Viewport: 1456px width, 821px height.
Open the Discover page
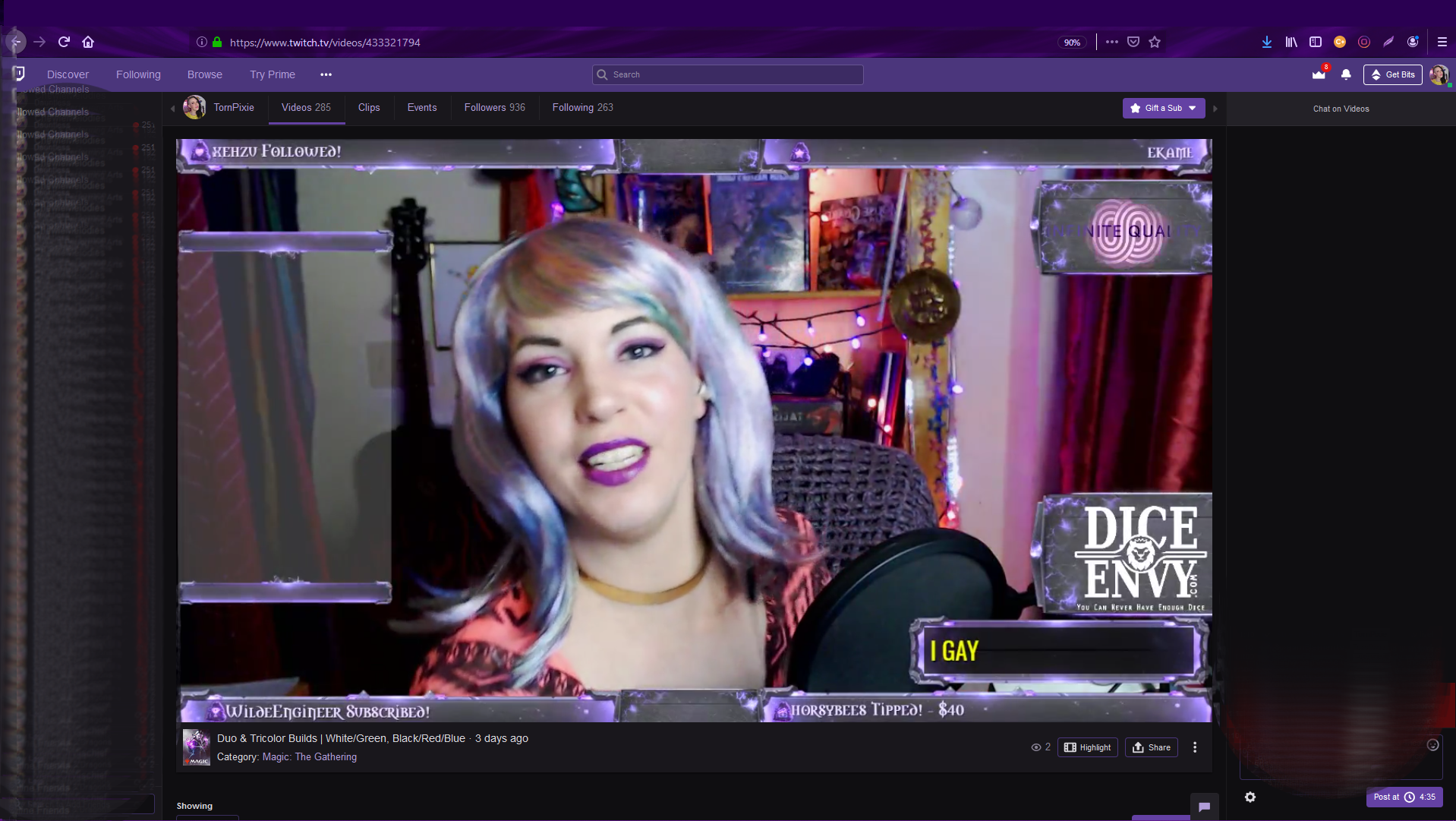(x=68, y=74)
